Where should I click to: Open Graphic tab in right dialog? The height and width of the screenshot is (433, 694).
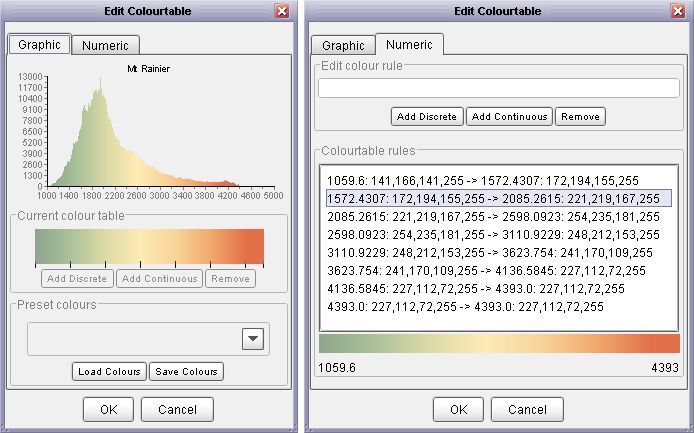[x=343, y=45]
